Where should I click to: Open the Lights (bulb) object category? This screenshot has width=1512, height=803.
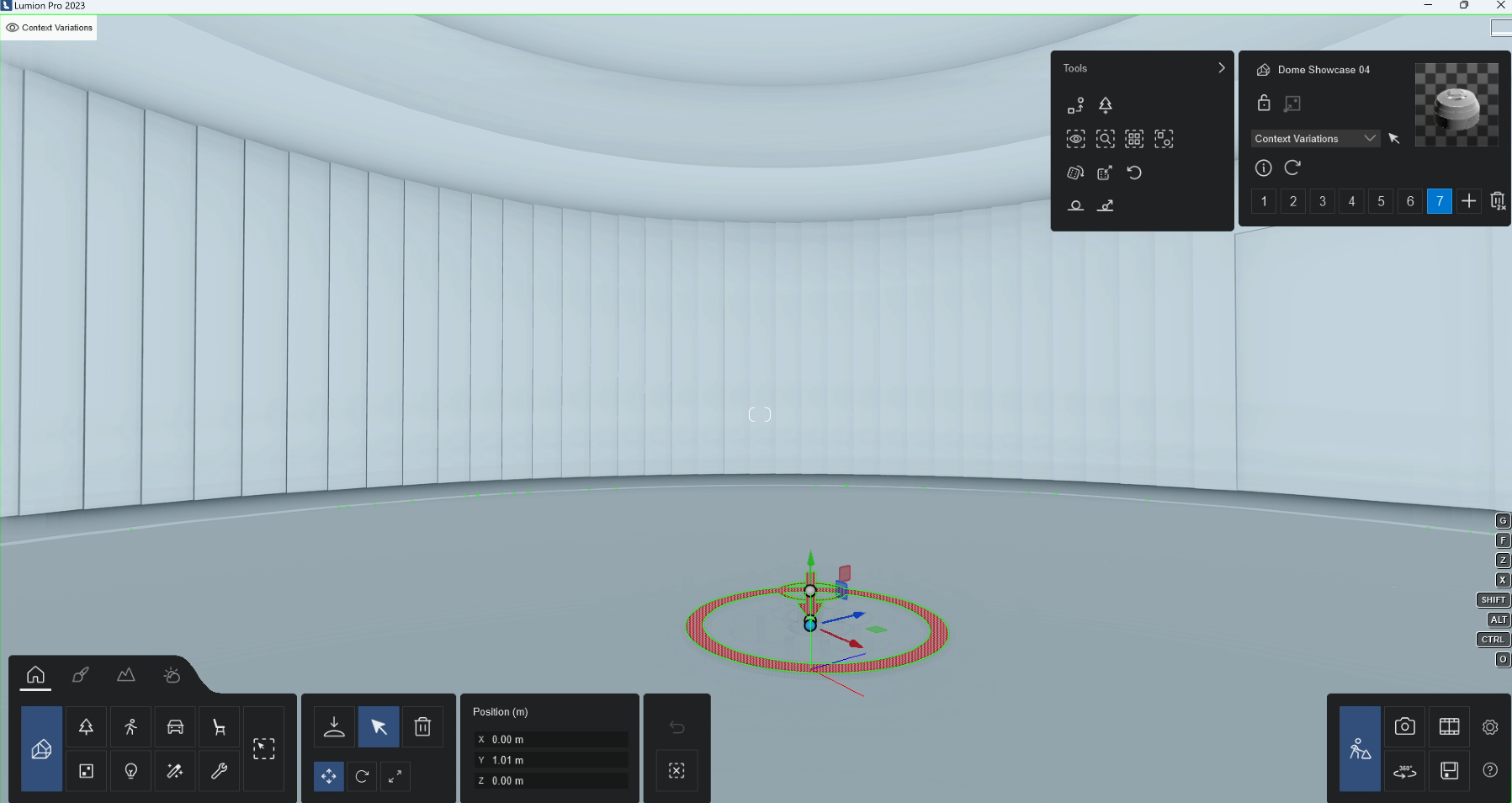[130, 771]
